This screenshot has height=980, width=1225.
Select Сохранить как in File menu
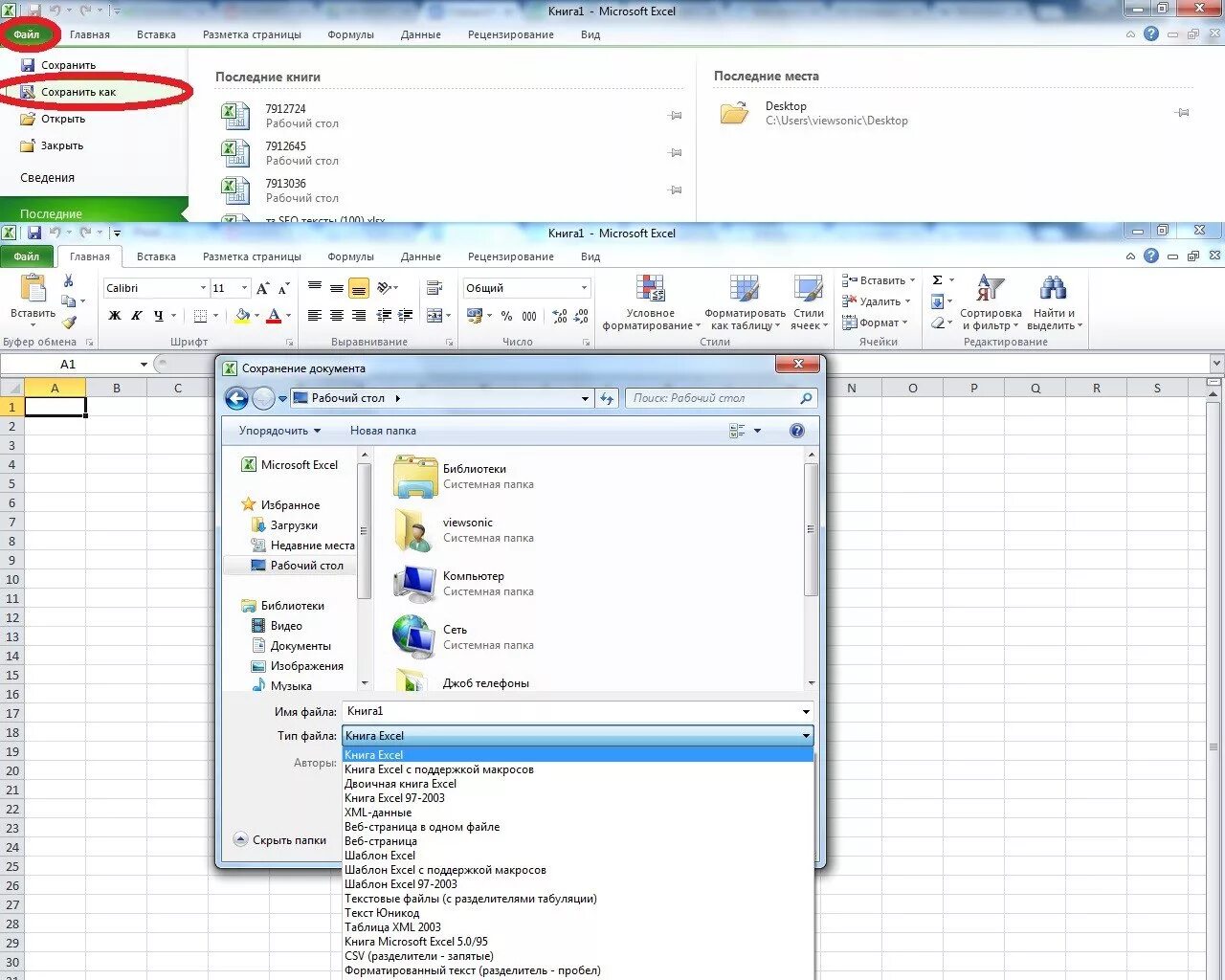78,92
